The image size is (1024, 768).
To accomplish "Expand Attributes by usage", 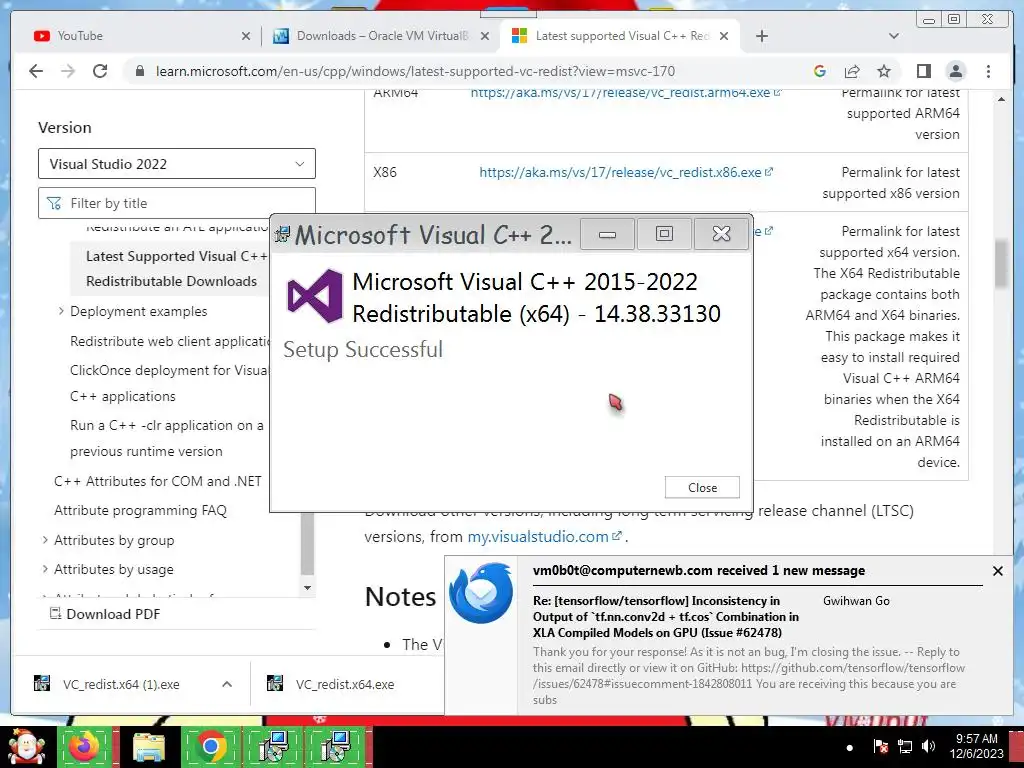I will tap(44, 569).
